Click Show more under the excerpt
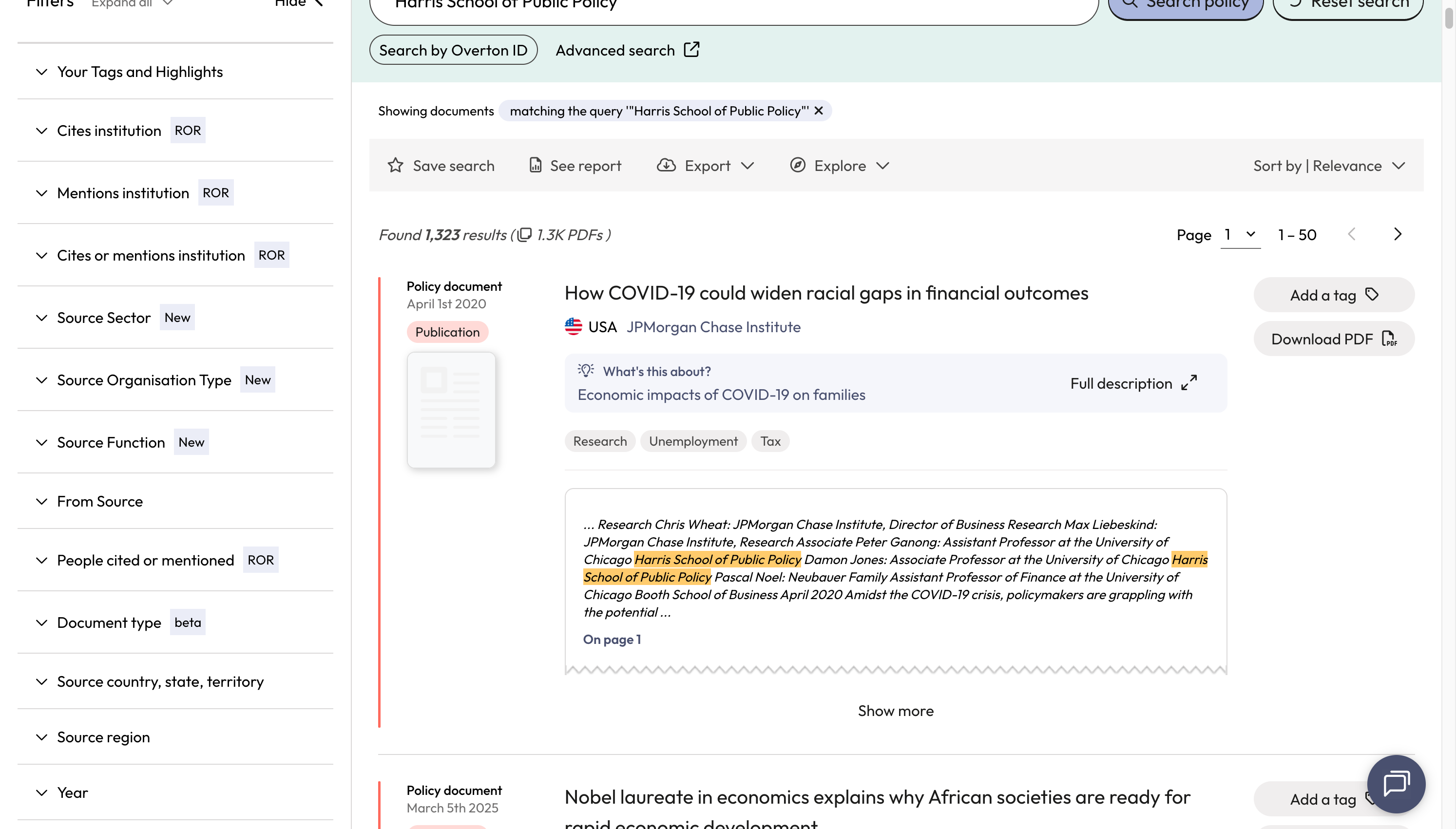This screenshot has width=1456, height=829. point(895,711)
